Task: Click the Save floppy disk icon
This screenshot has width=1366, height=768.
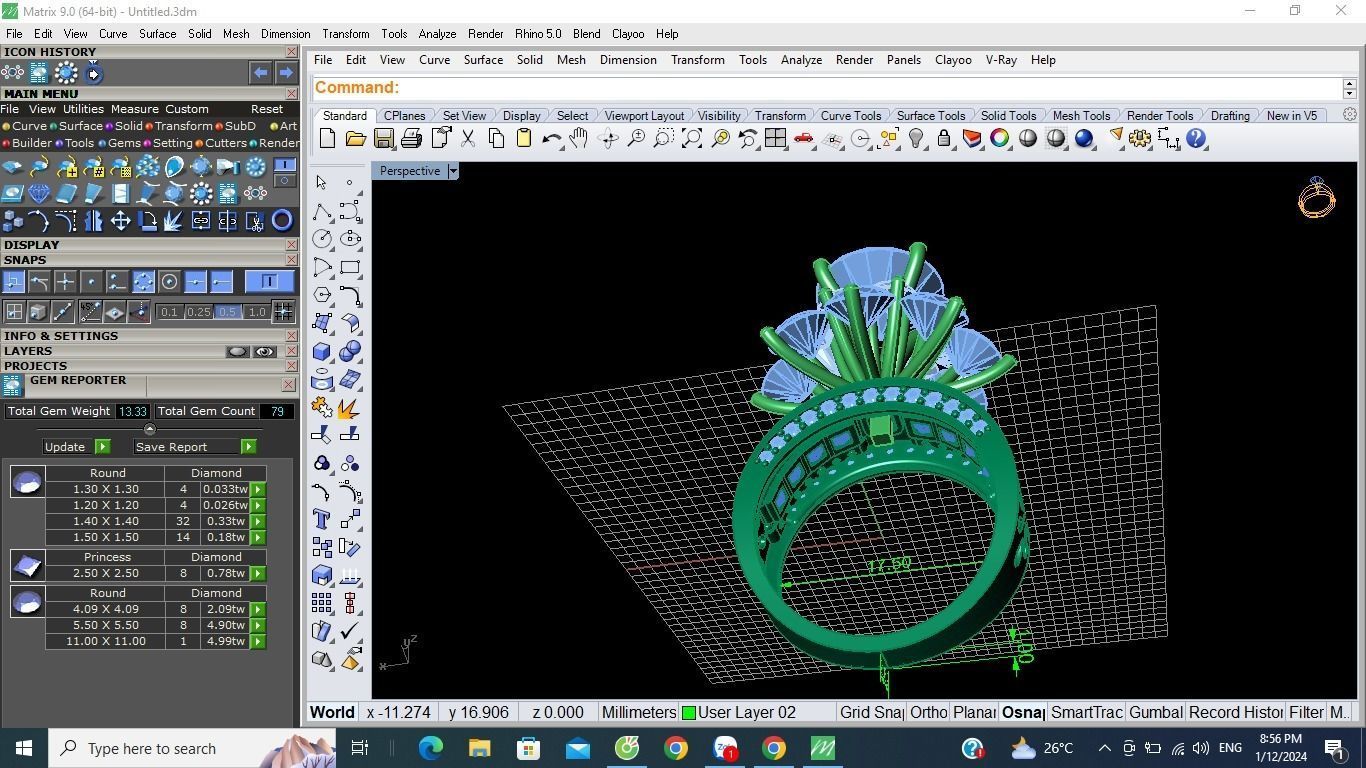Action: click(383, 139)
